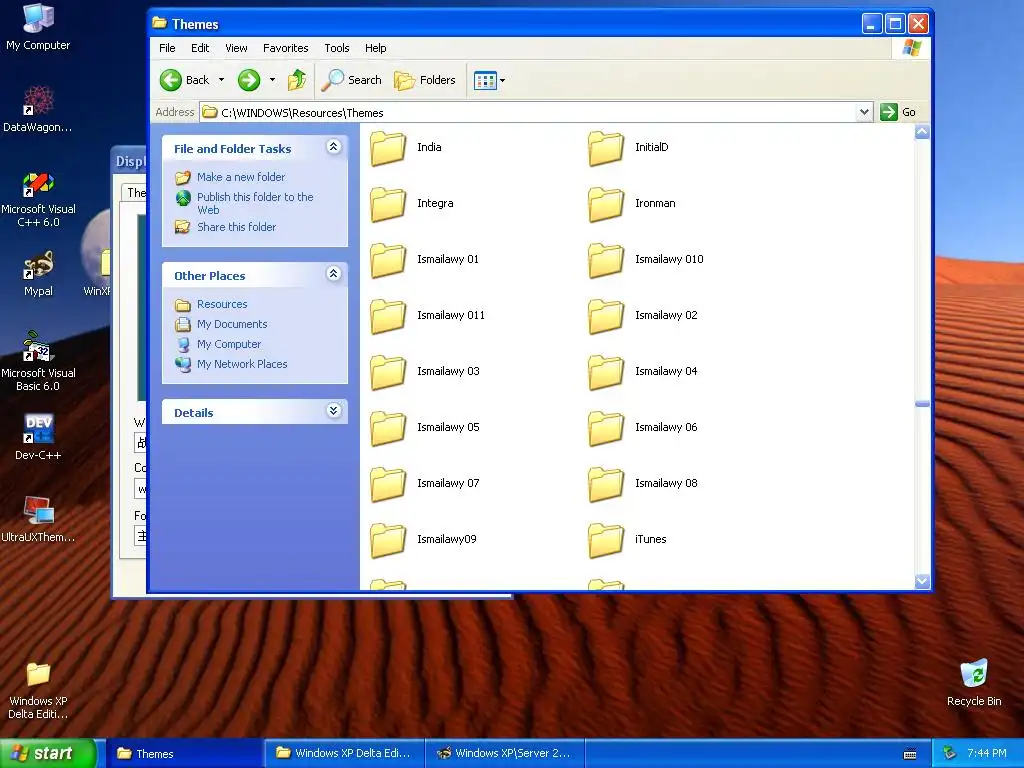The height and width of the screenshot is (768, 1024).
Task: Collapse File and Folder Tasks panel
Action: pos(334,147)
